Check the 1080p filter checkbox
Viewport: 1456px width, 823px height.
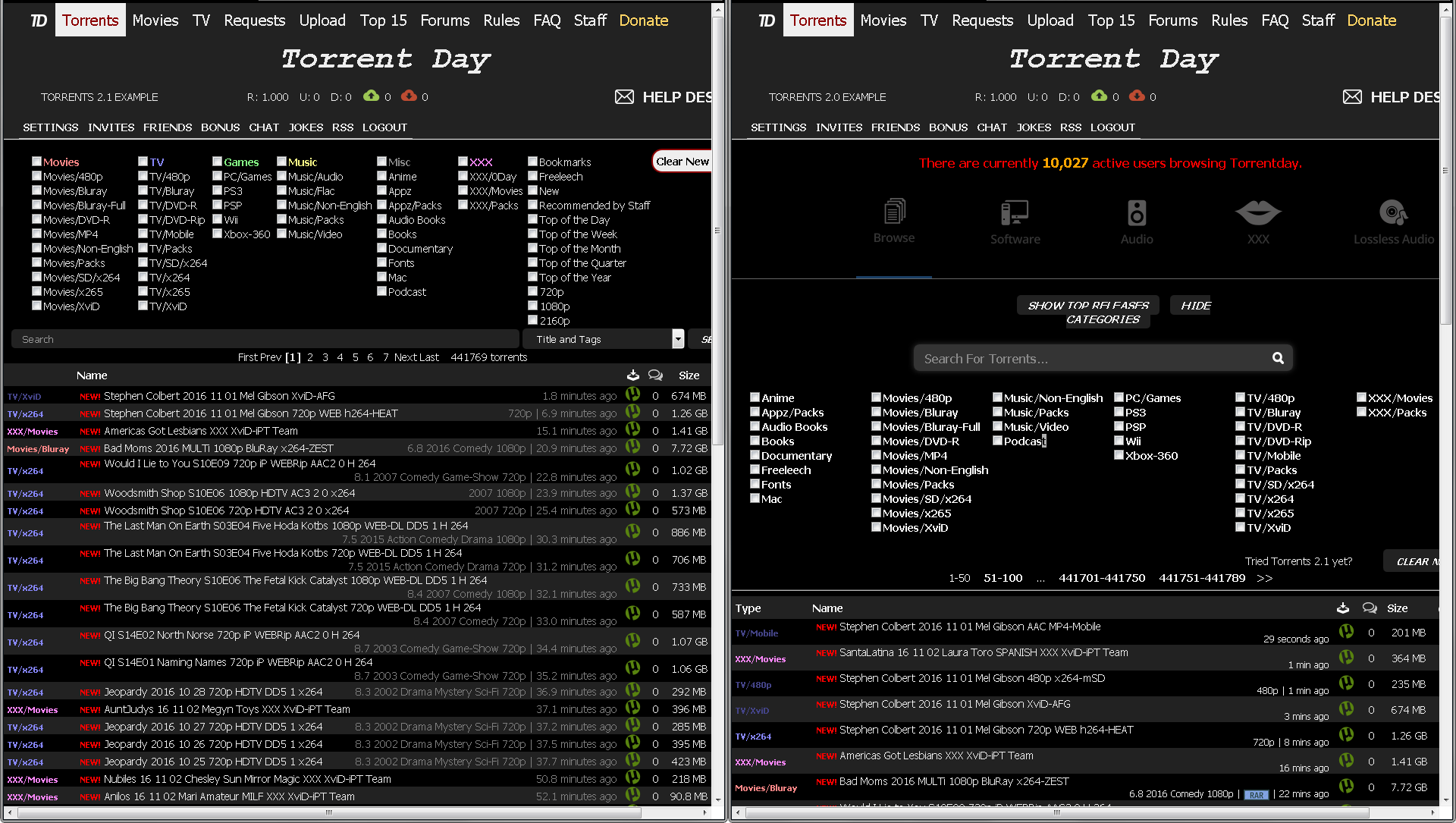(x=532, y=306)
